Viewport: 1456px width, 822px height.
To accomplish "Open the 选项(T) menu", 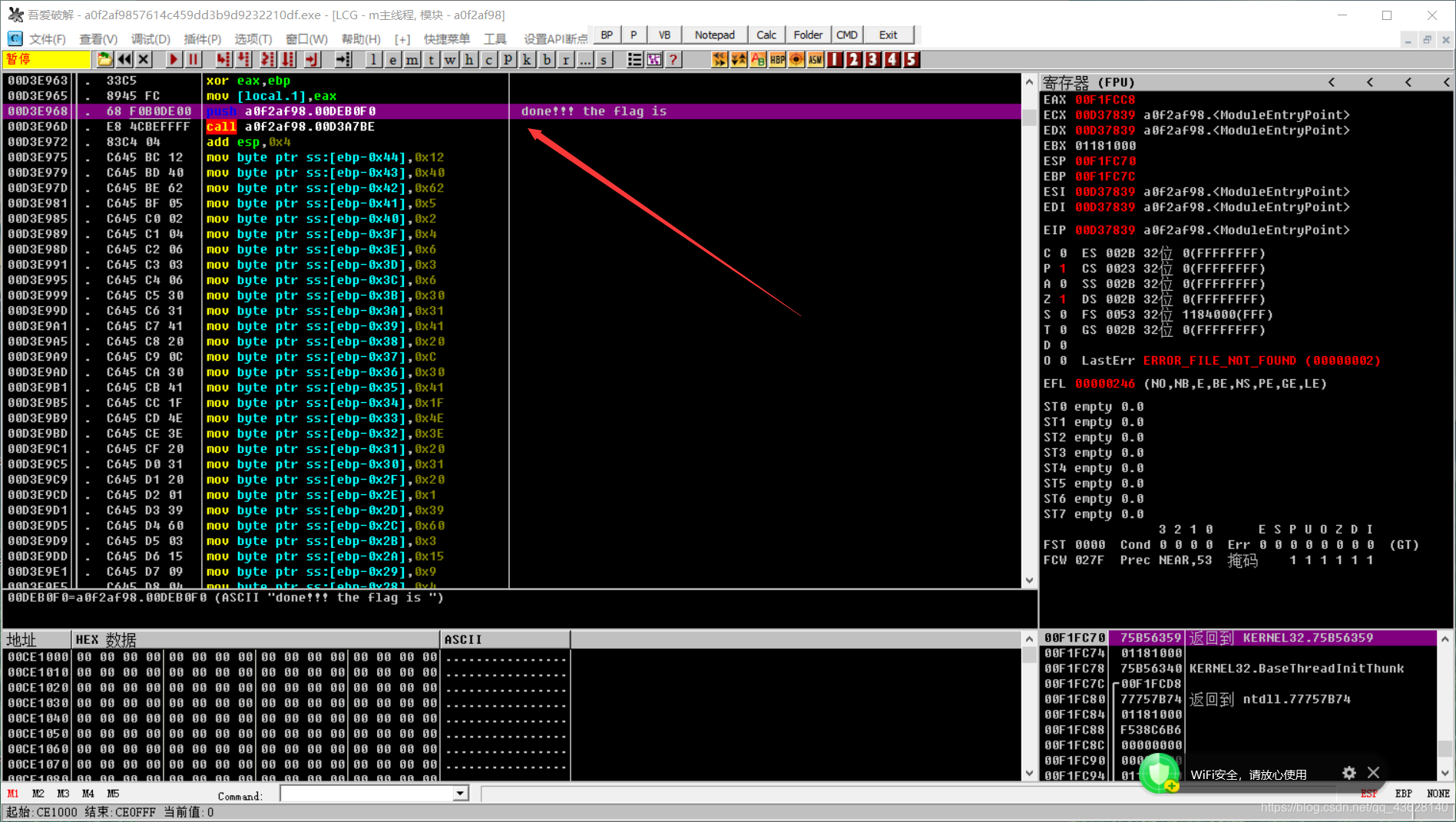I will coord(253,38).
